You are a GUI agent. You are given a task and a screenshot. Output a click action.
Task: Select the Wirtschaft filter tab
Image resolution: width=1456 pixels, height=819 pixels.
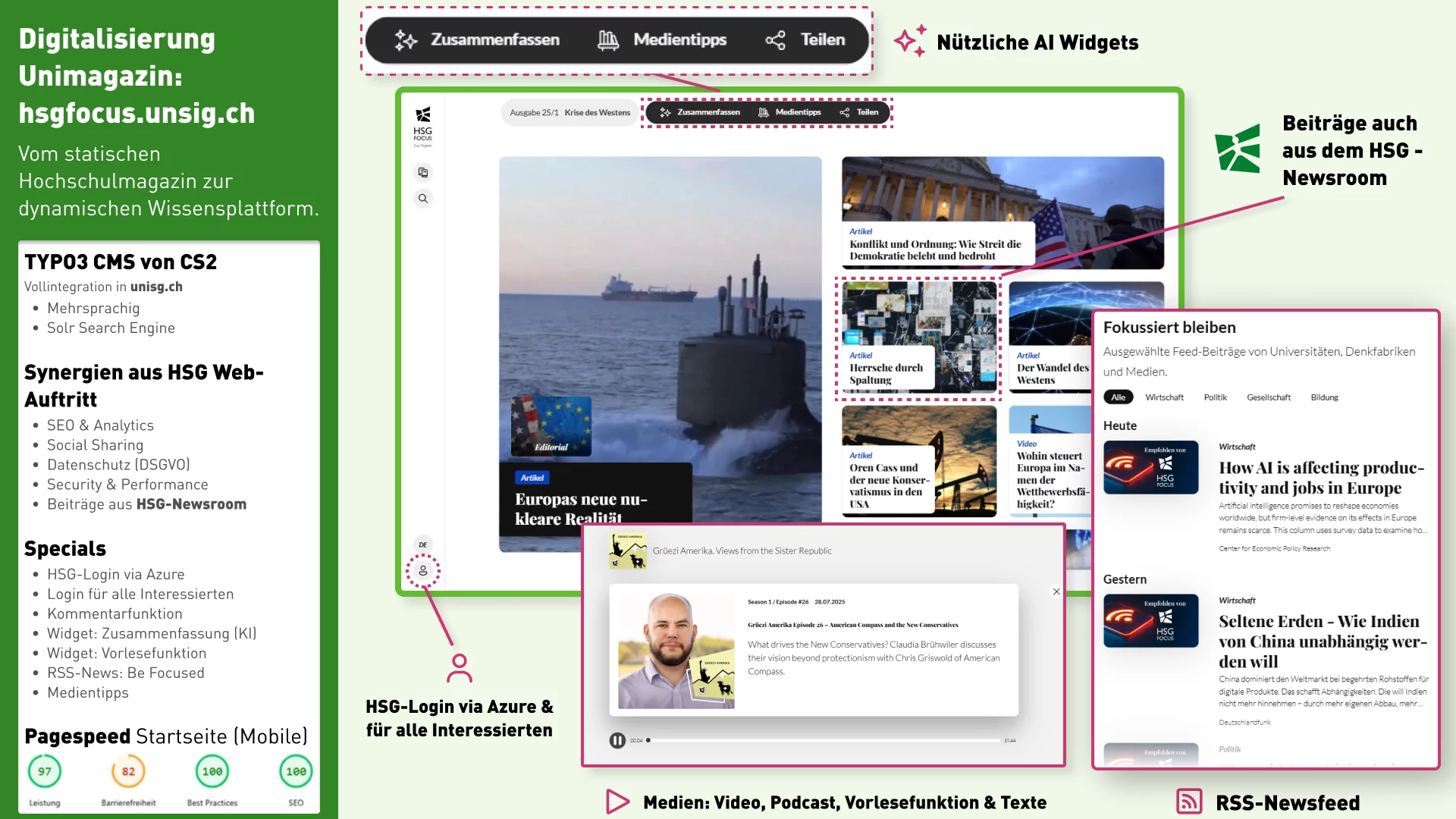click(1164, 397)
